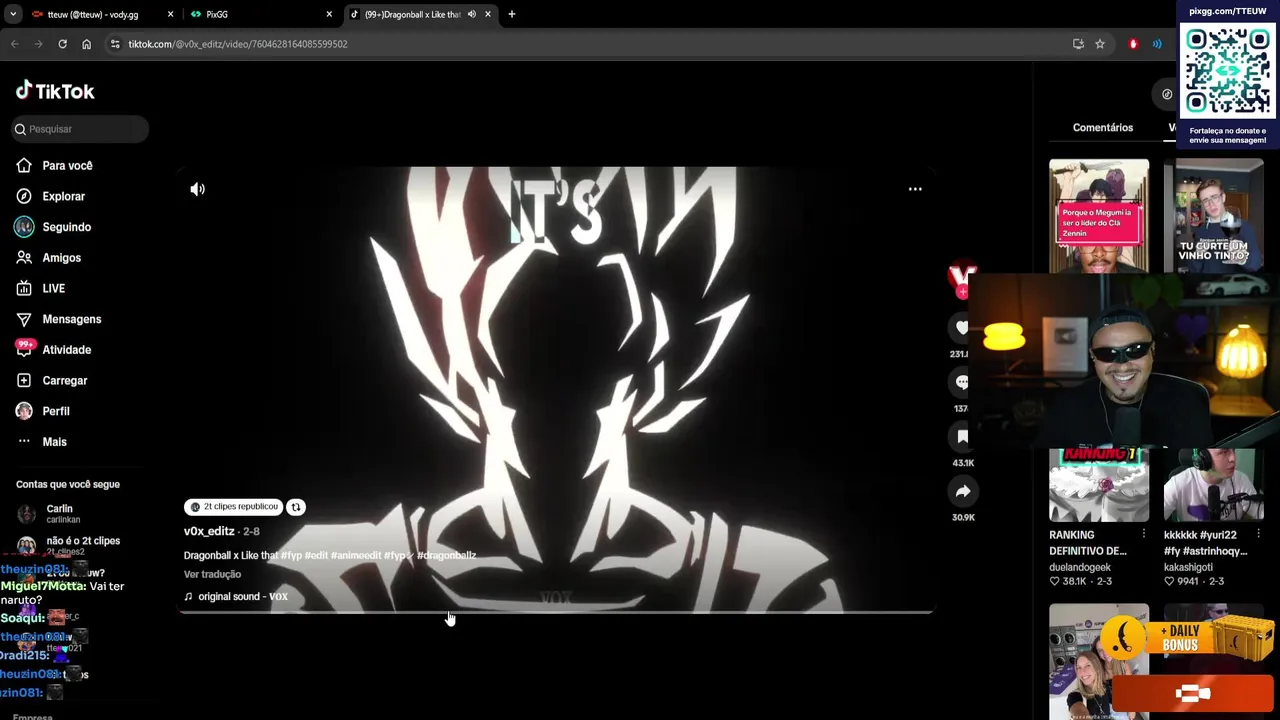
Task: Mute the Dragonball tab audio icon
Action: (471, 15)
